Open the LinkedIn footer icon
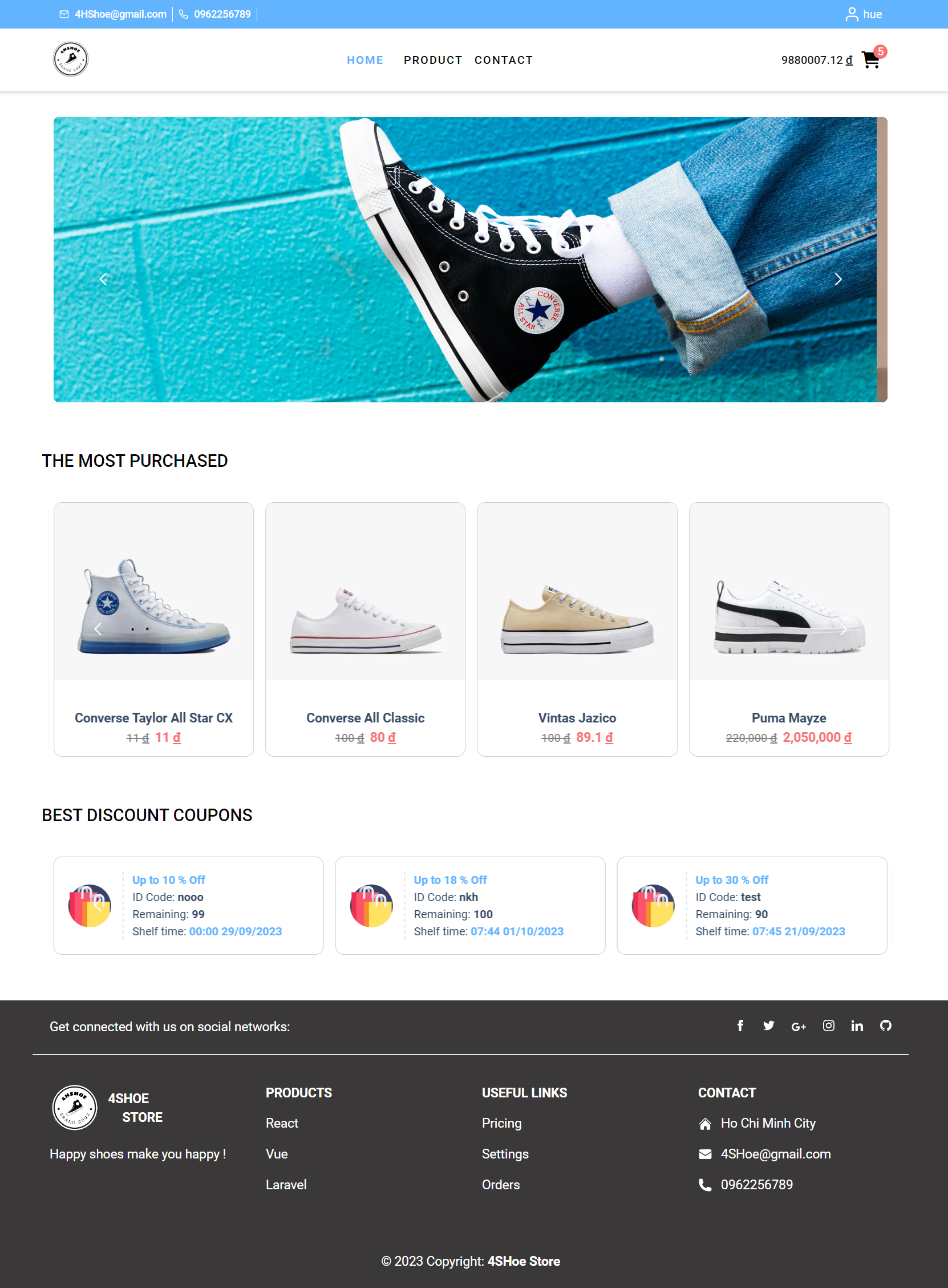This screenshot has height=1288, width=948. tap(857, 1025)
